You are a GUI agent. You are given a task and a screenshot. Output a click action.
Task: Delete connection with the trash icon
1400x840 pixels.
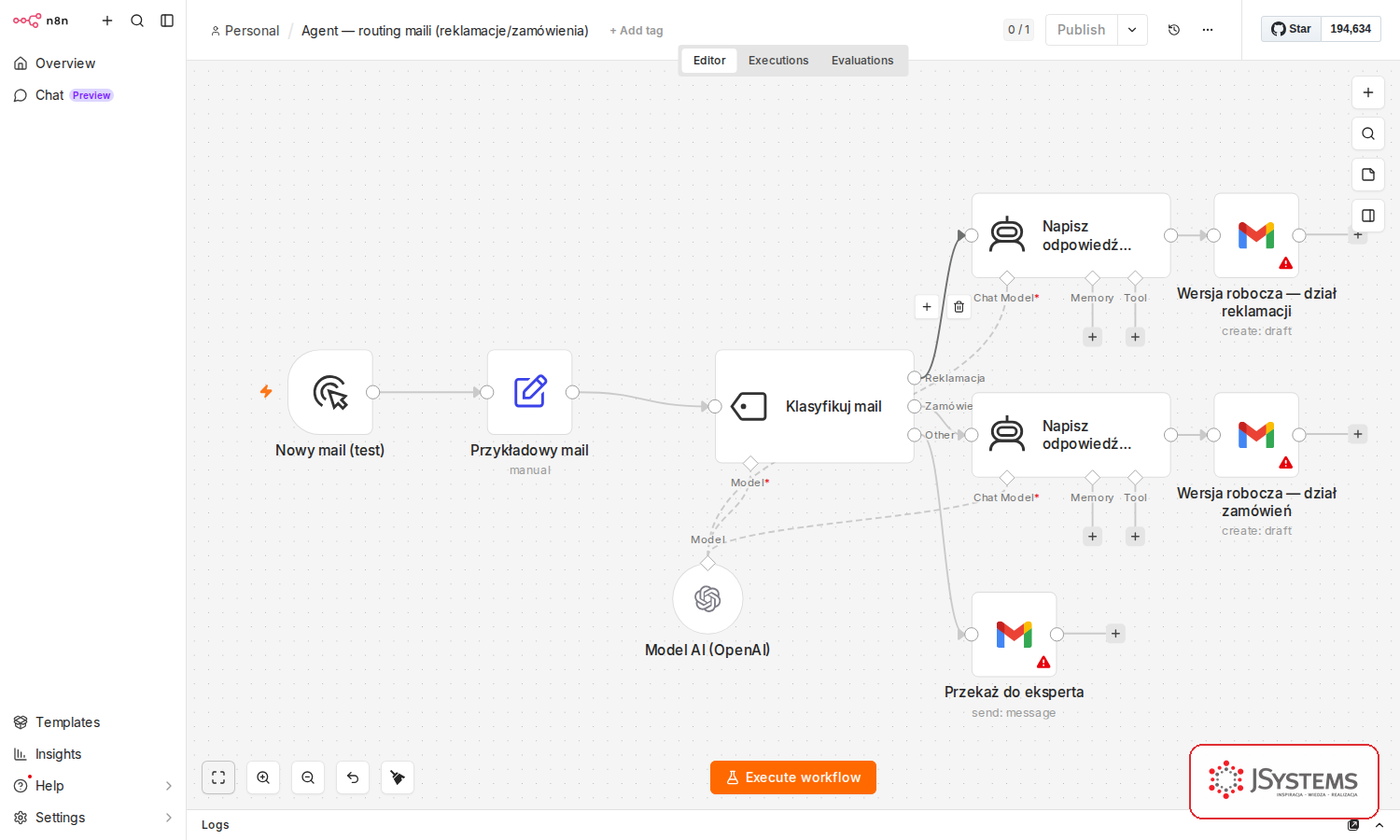click(x=959, y=306)
